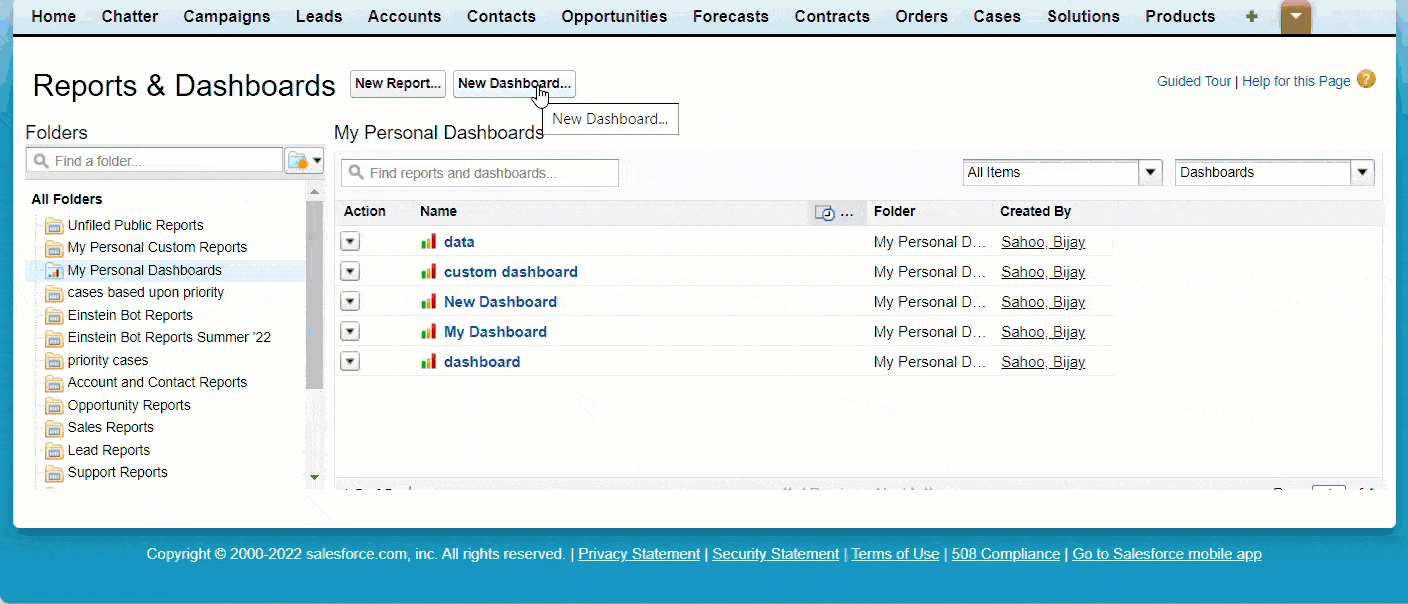Switch to the Chatter tab
This screenshot has width=1408, height=604.
pyautogui.click(x=129, y=16)
